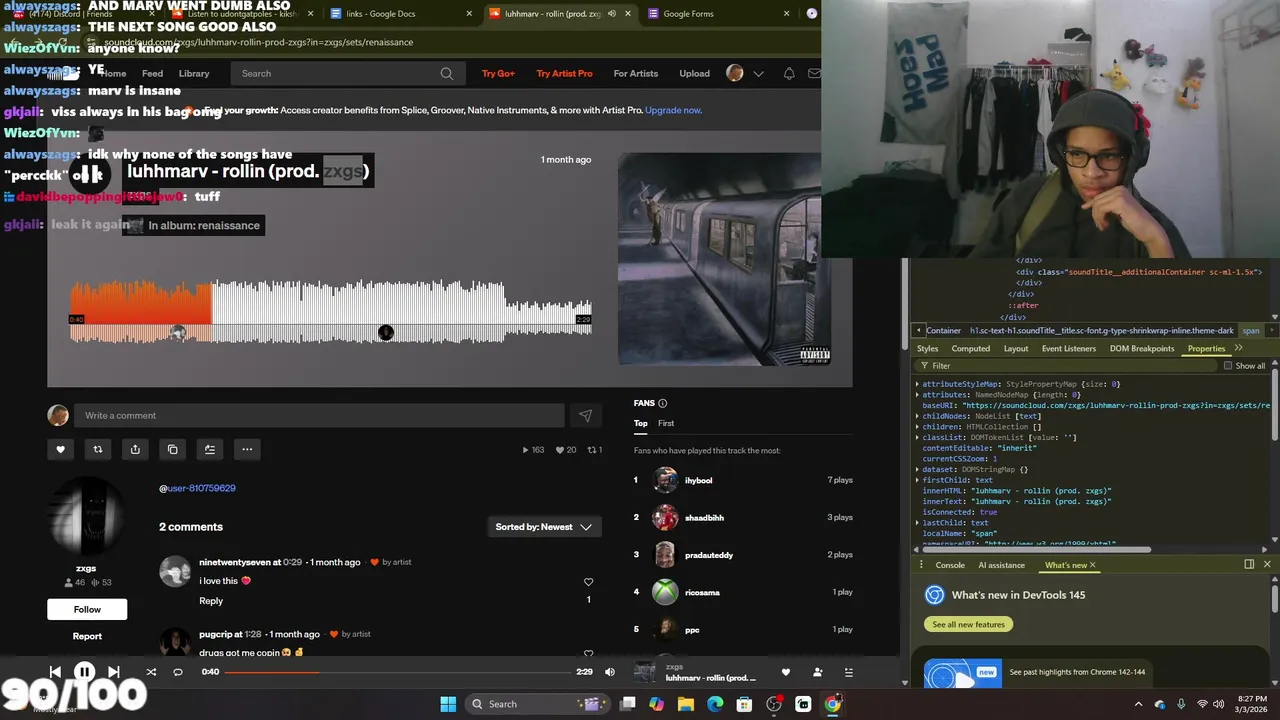Viewport: 1280px width, 720px height.
Task: Enable the Show all checkbox in Properties
Action: pos(1228,366)
